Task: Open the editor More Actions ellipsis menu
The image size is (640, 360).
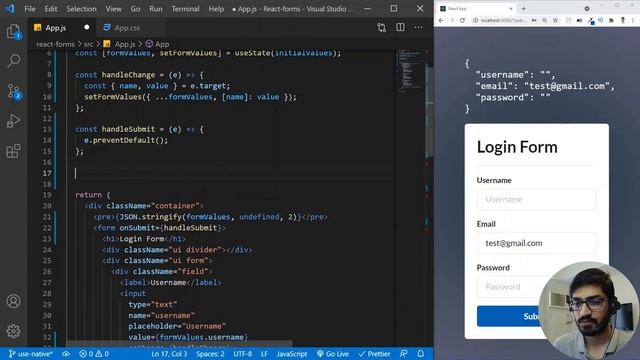Action: tap(419, 27)
